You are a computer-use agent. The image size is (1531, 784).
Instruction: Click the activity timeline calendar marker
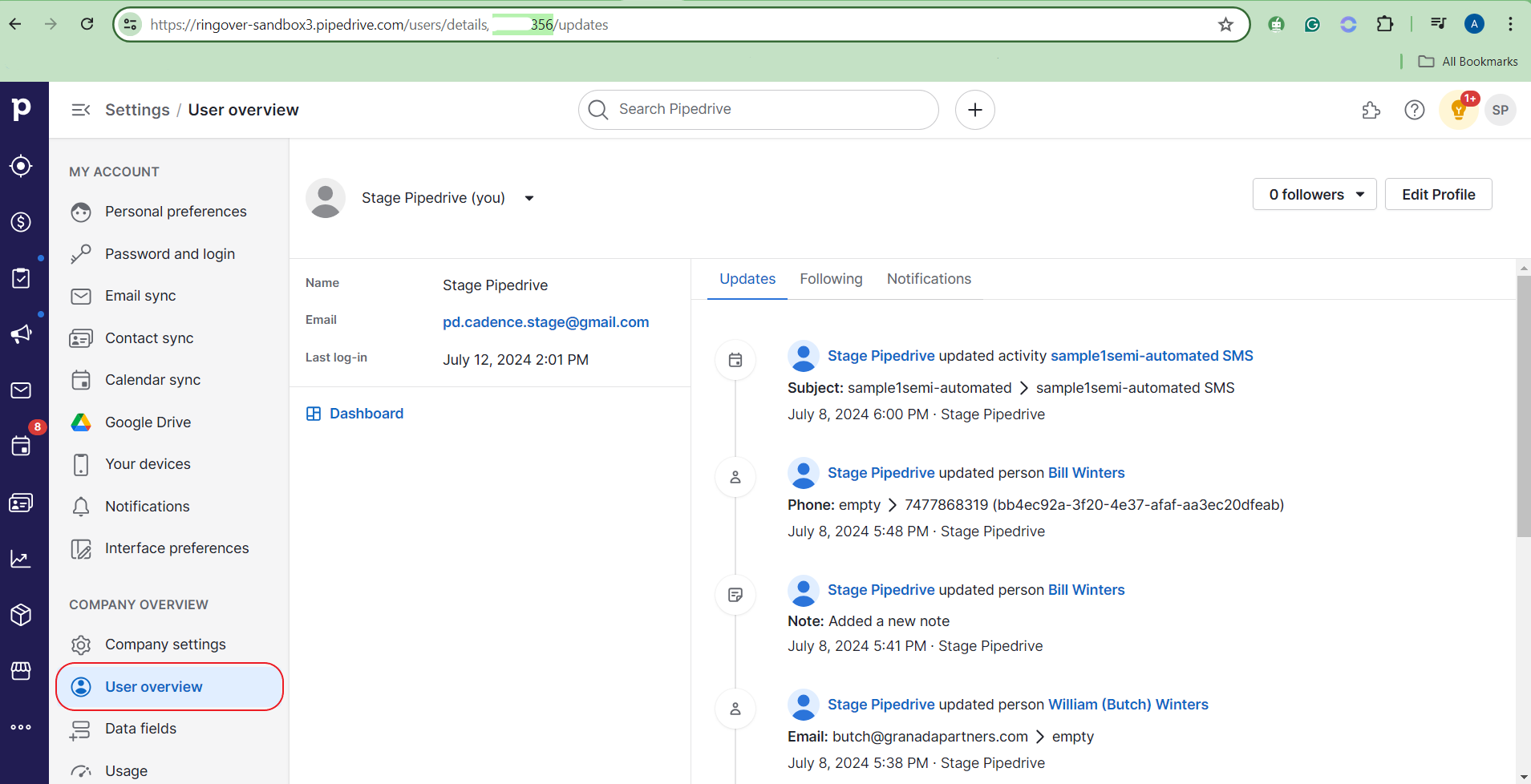[735, 360]
